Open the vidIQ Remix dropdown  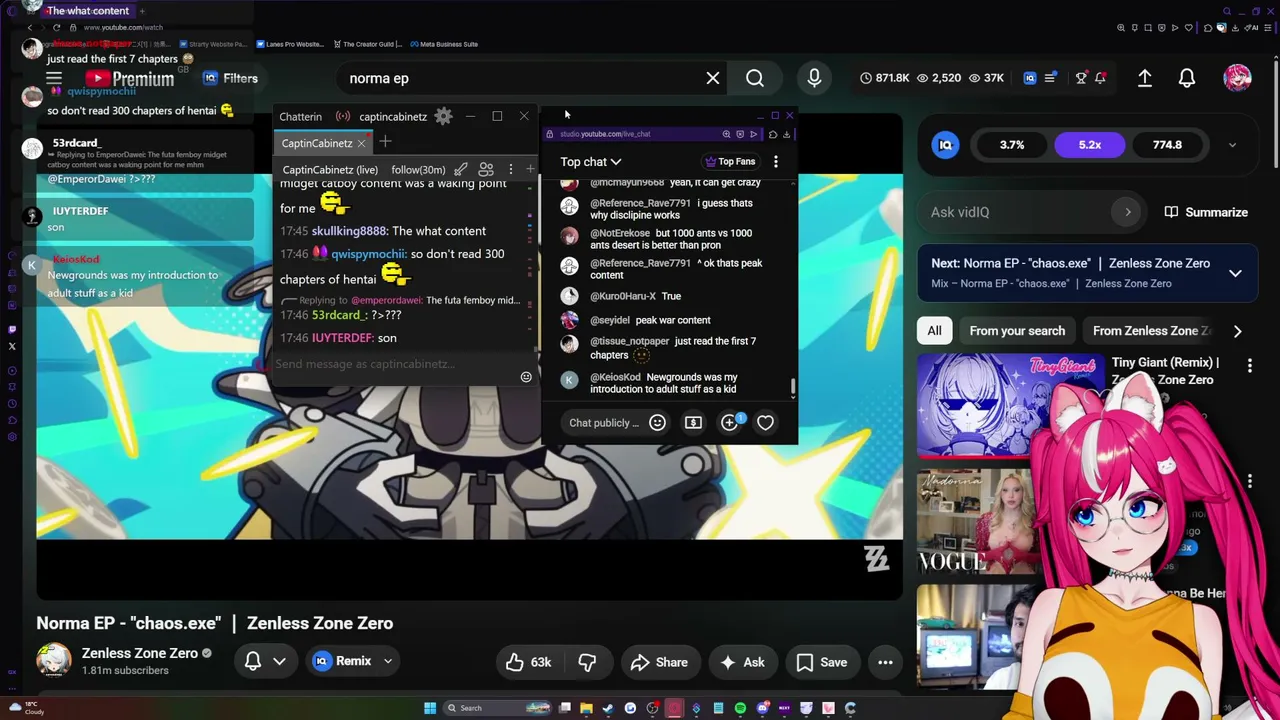pos(353,661)
